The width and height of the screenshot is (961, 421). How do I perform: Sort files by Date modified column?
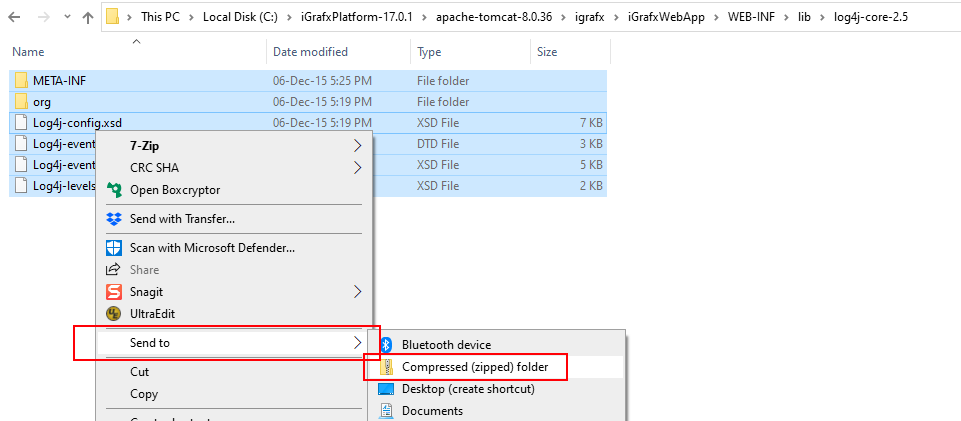tap(310, 52)
